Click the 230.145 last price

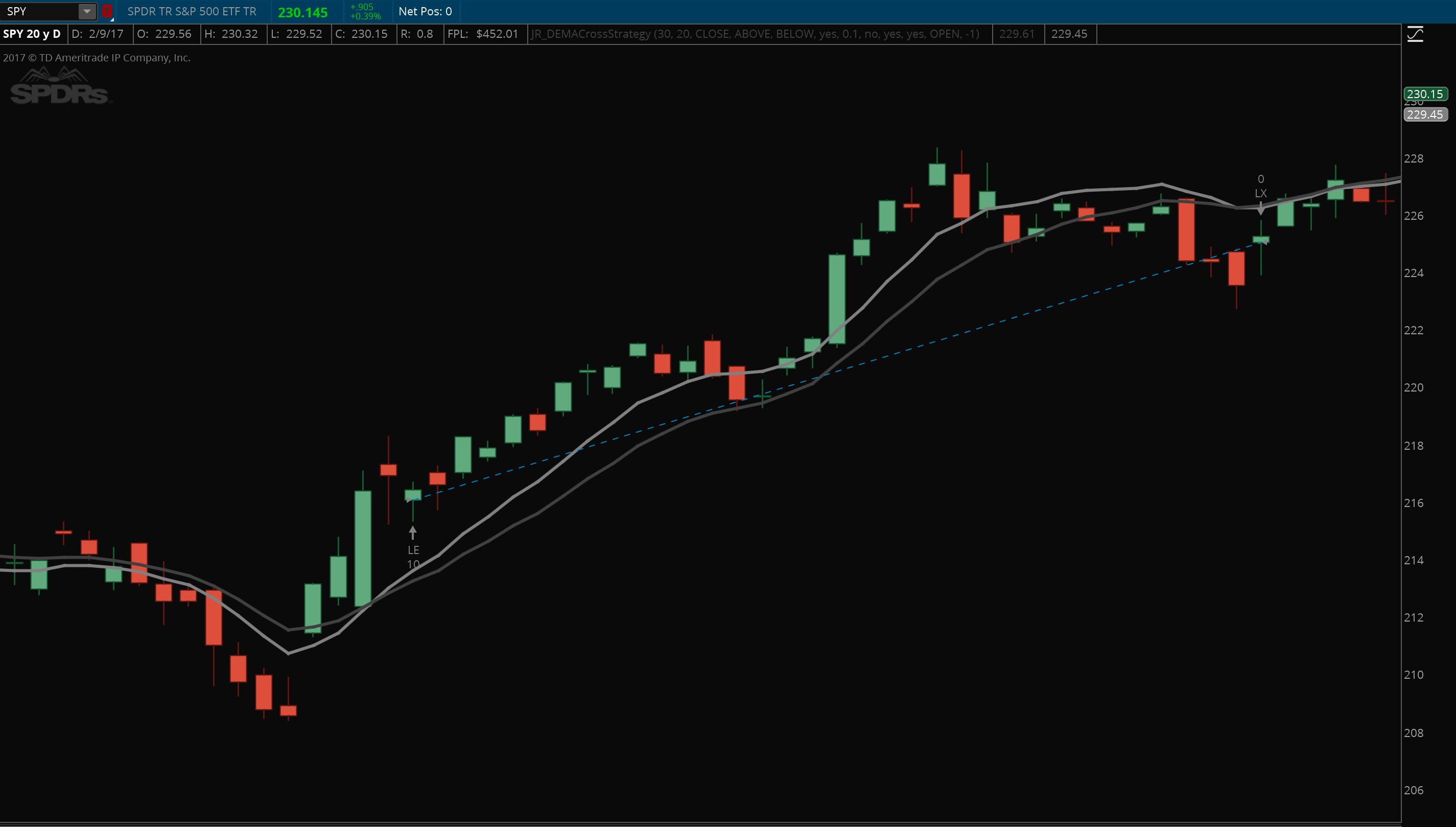[x=302, y=12]
